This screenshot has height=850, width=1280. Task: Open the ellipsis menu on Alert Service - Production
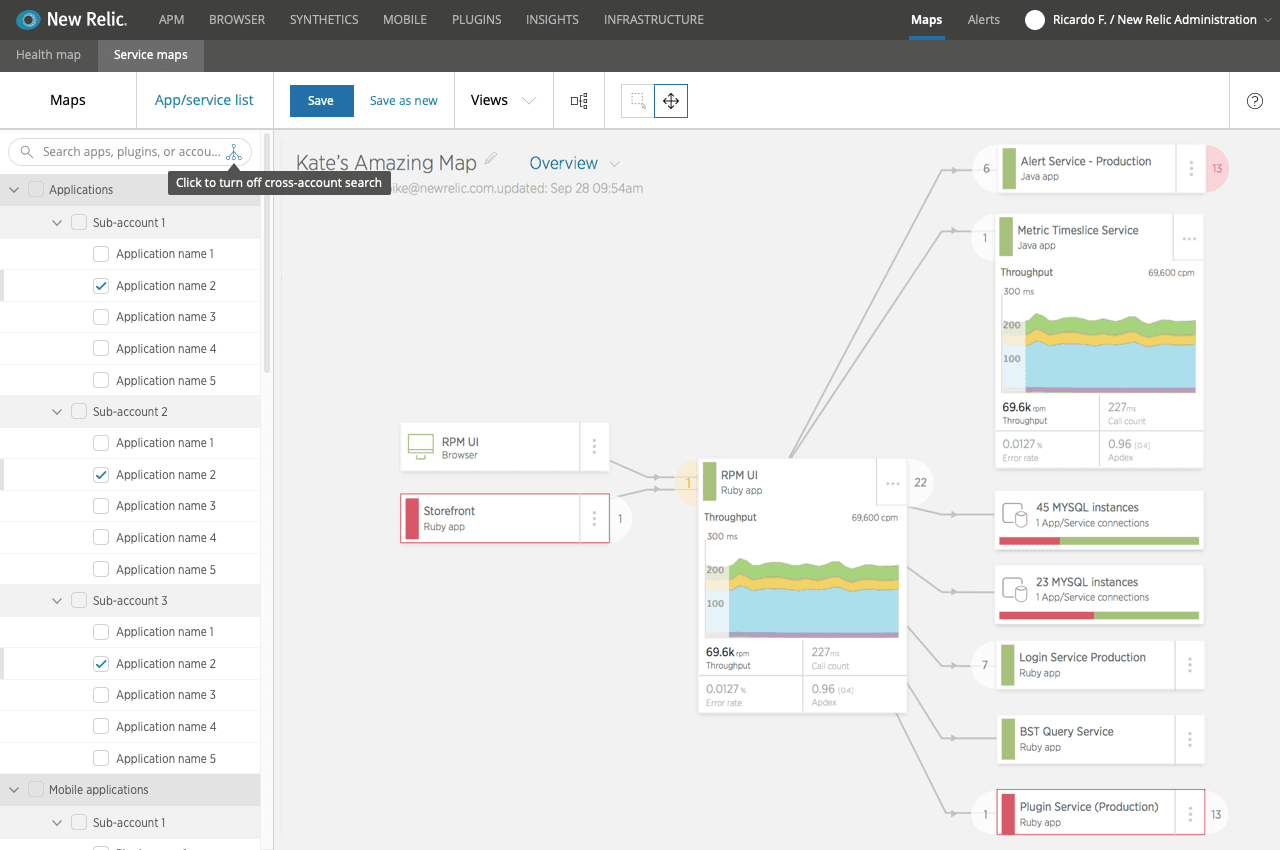(1190, 168)
